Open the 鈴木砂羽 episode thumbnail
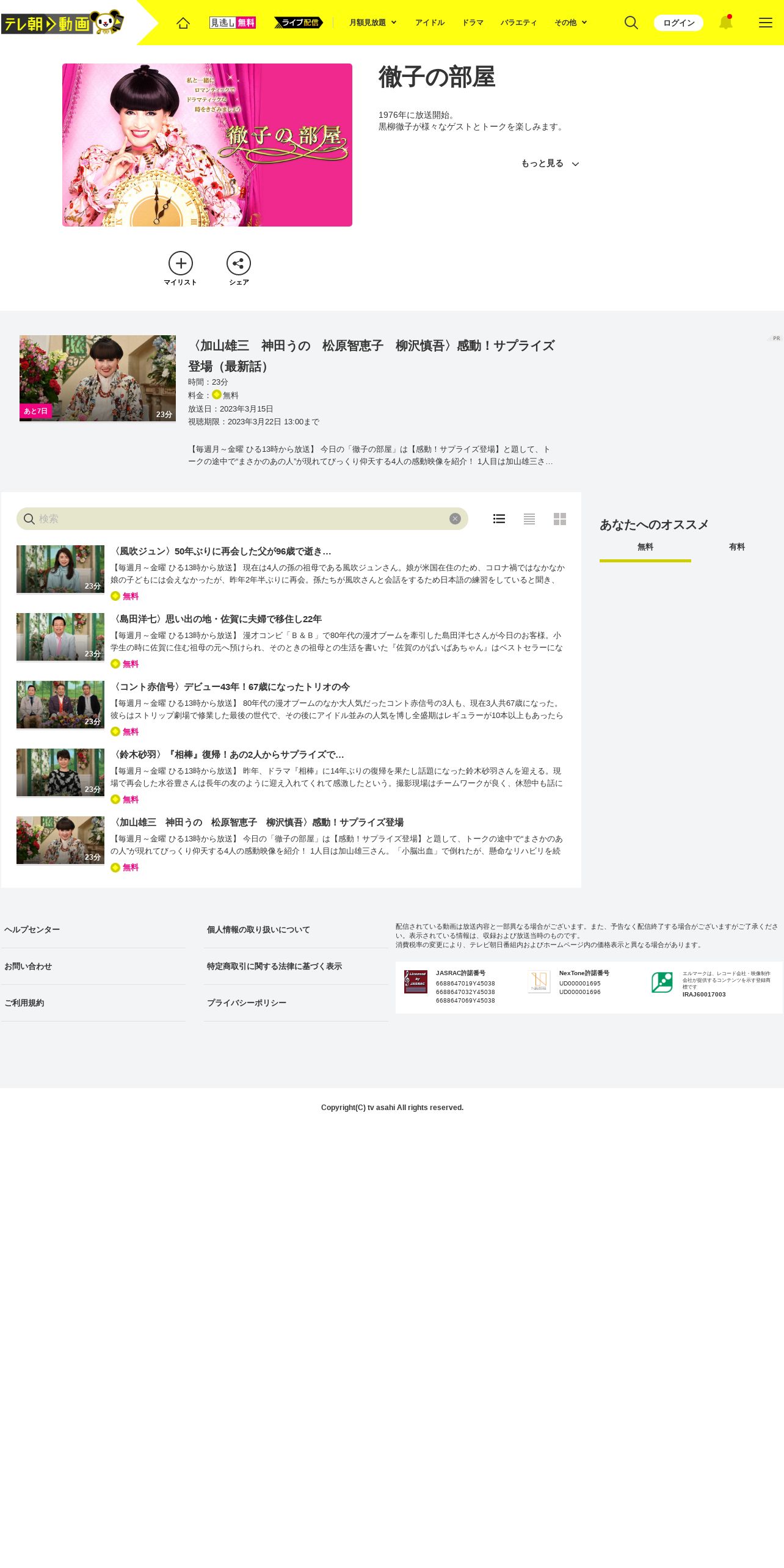The image size is (784, 1568). (60, 772)
